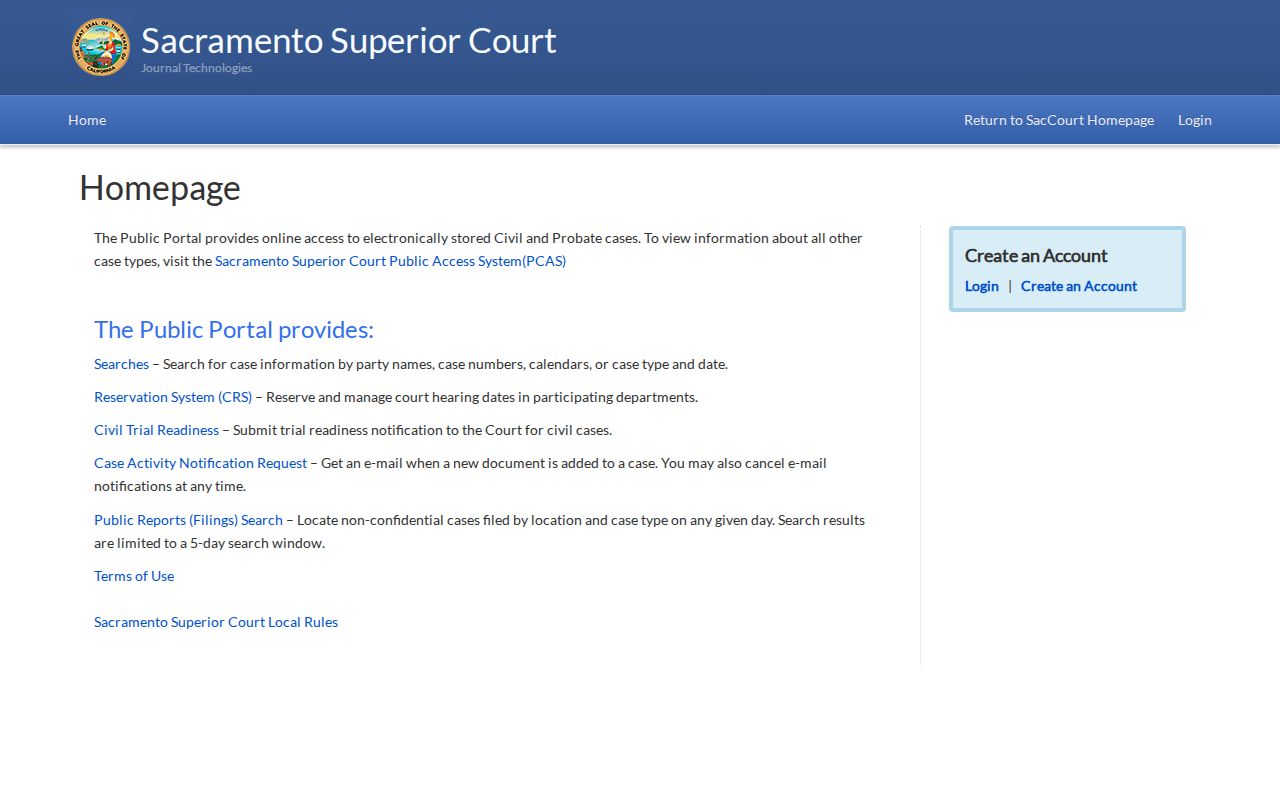
Task: Open the Civil Trial Readiness link
Action: pyautogui.click(x=156, y=430)
